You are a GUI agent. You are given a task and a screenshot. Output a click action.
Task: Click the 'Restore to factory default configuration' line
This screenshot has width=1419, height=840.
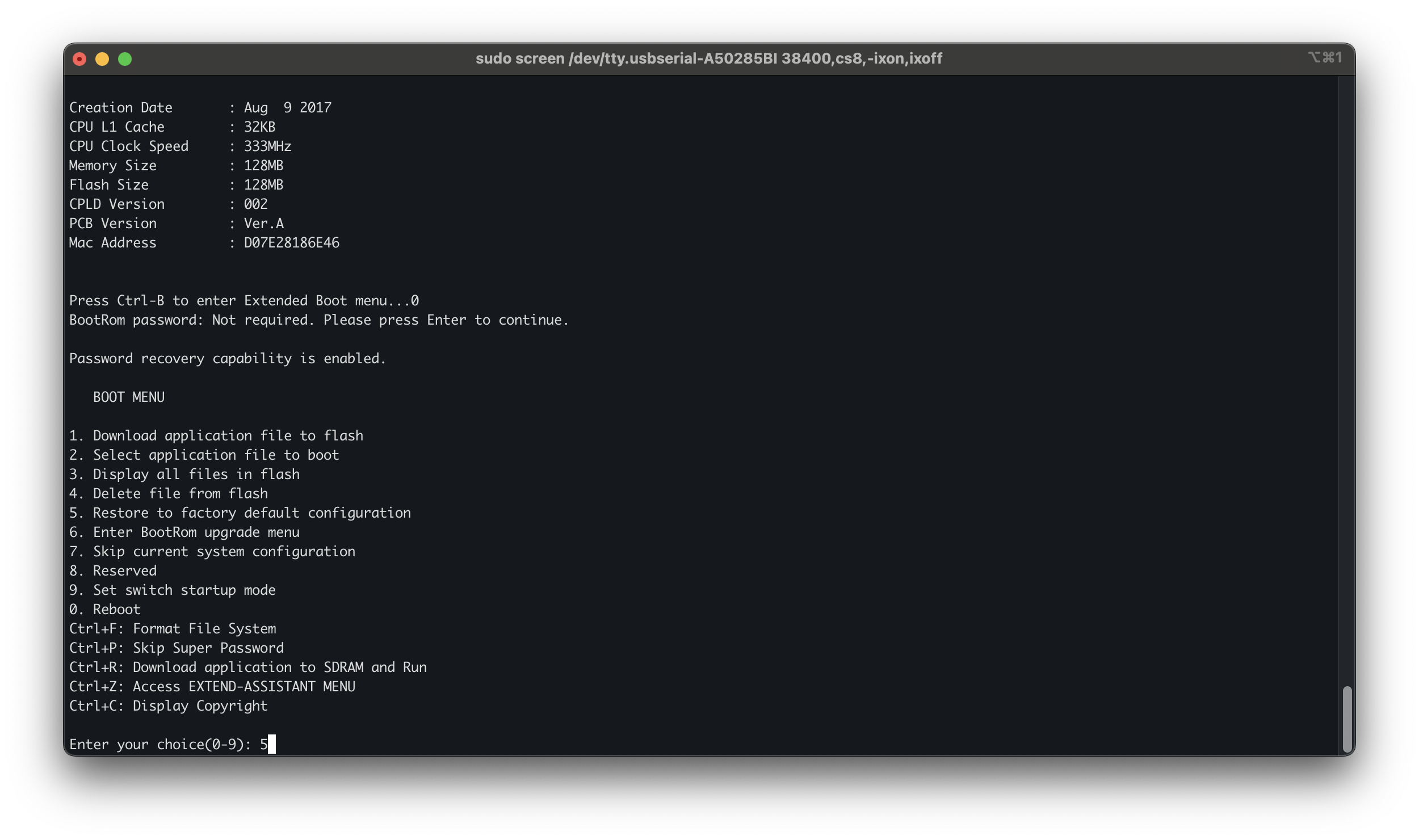coord(240,513)
